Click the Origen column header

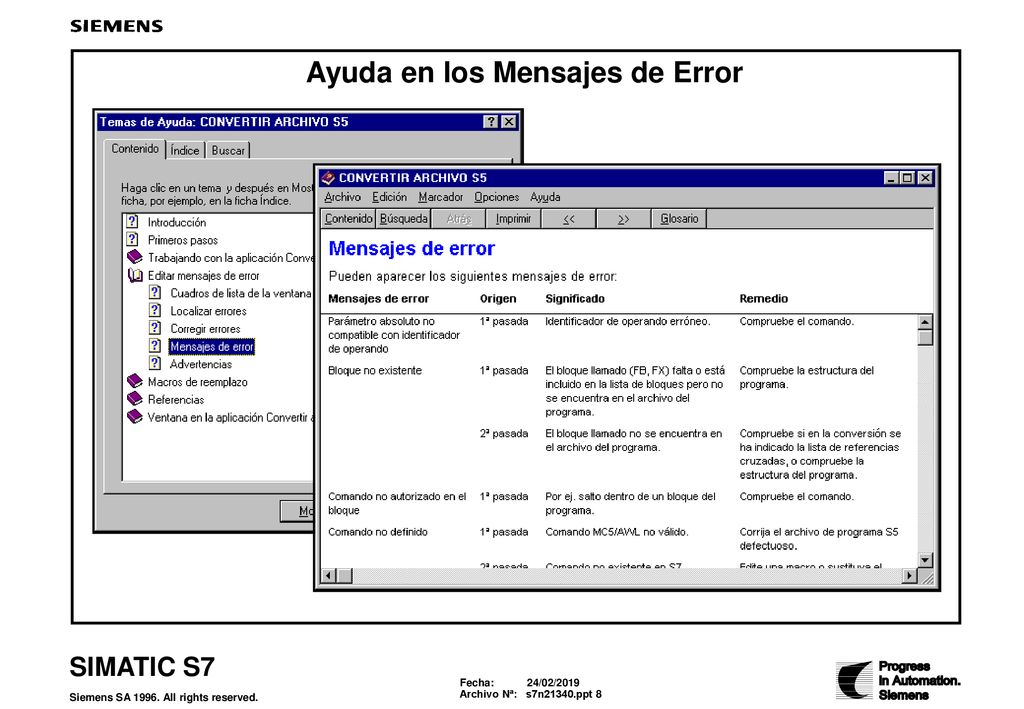[498, 298]
